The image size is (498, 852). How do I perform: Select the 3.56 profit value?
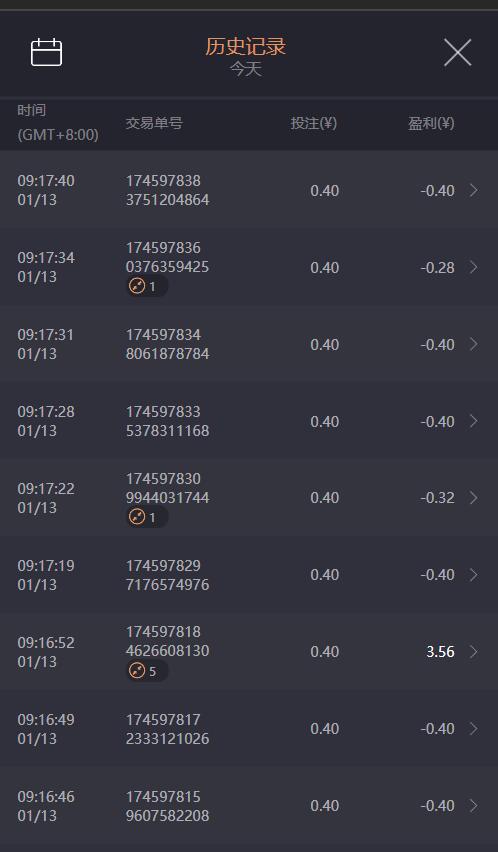pos(440,651)
